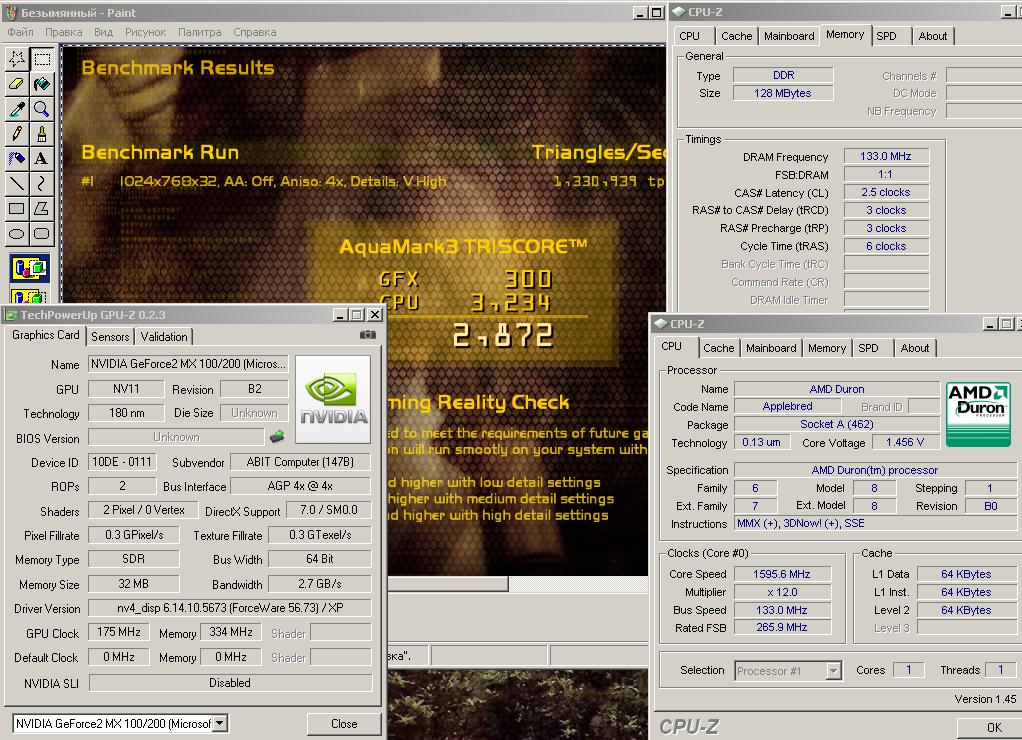Screen dimensions: 1022x740
Task: Open the graphics card selection dropdown in GPU-Z
Action: click(220, 723)
